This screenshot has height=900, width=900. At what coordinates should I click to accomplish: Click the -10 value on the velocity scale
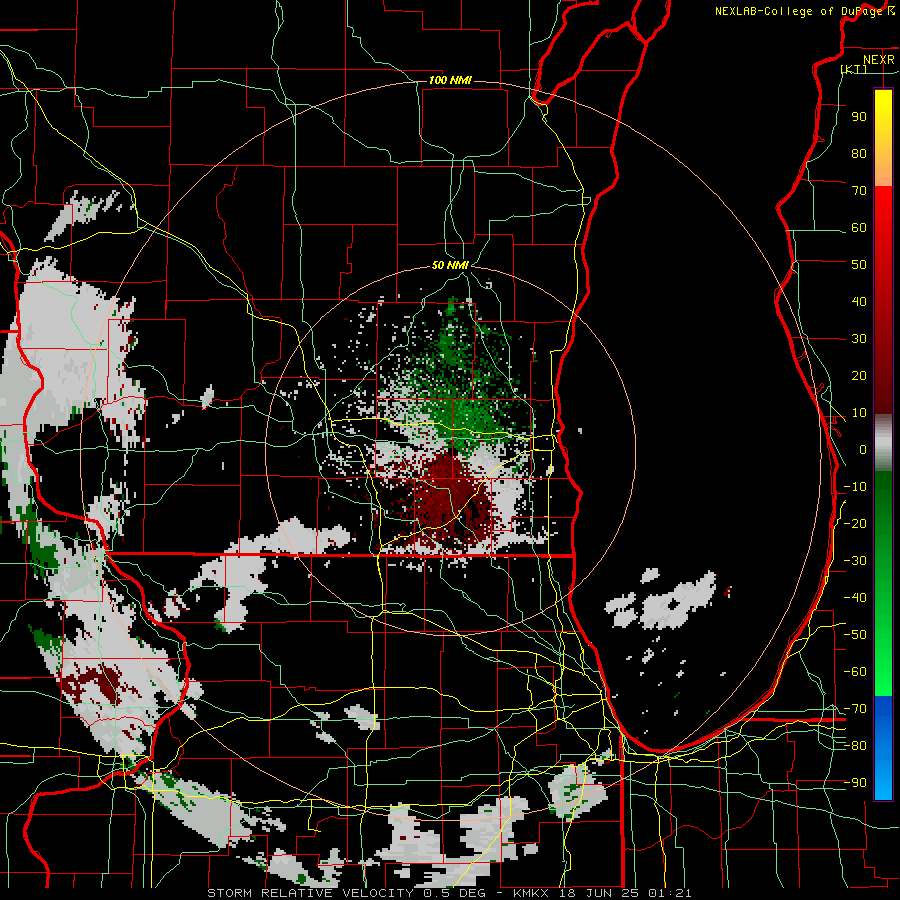tap(855, 487)
